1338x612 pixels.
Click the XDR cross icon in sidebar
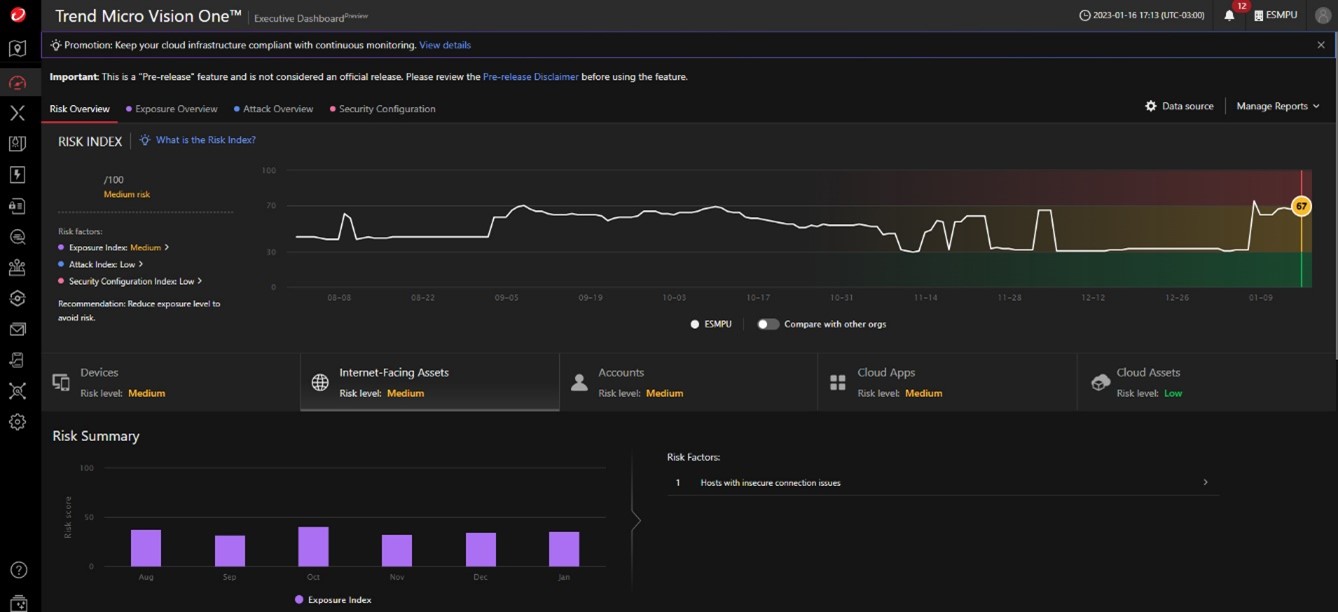tap(17, 113)
